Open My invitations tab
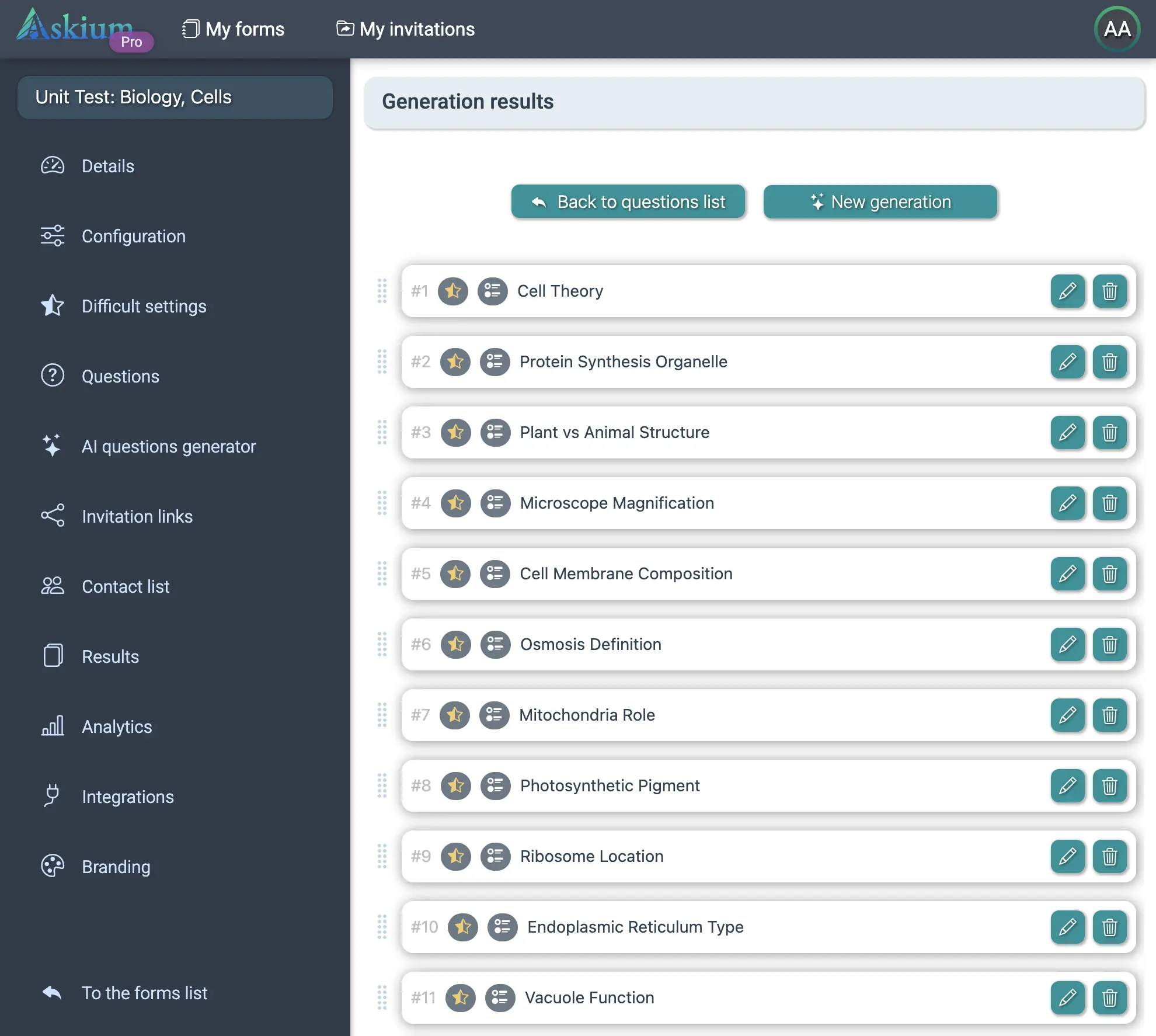 406,29
